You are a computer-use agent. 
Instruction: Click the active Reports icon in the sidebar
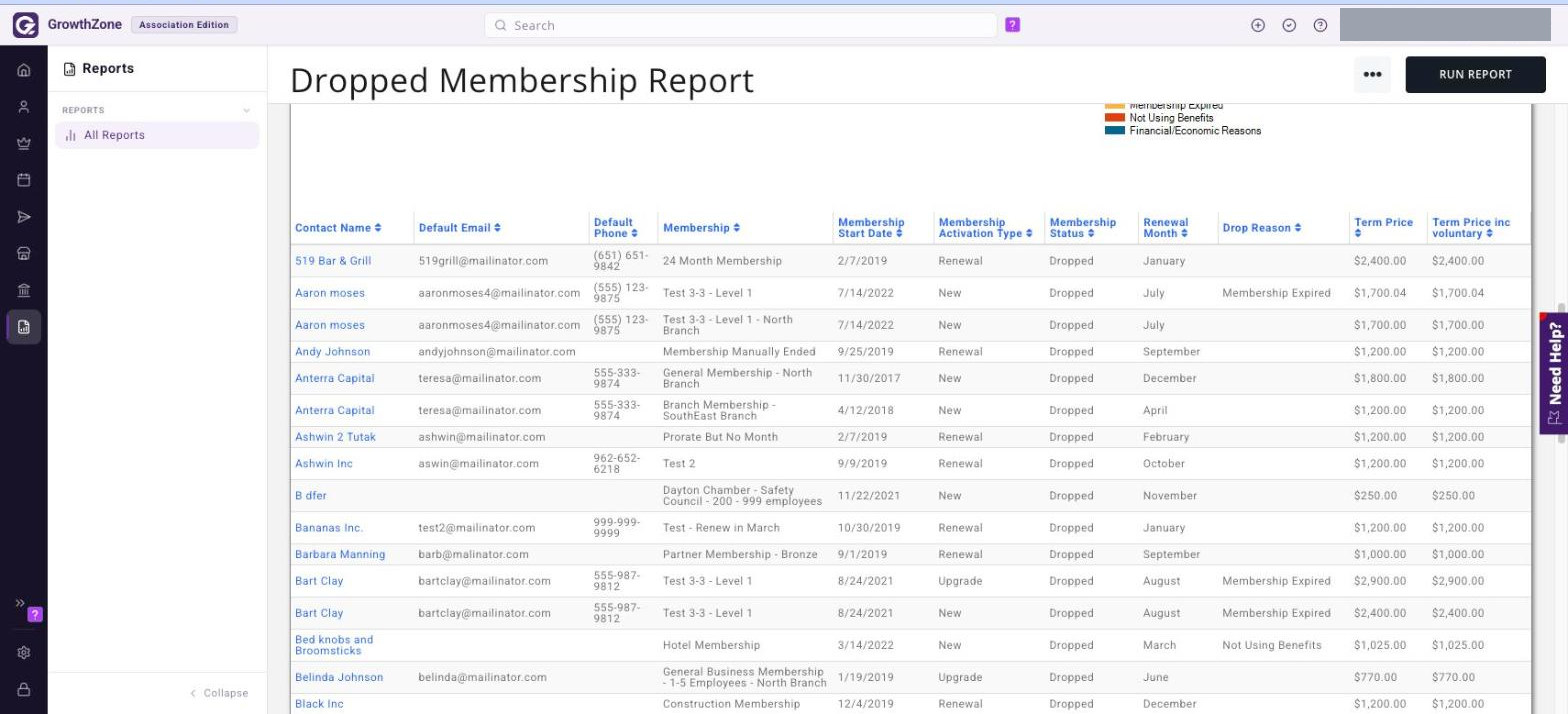(24, 327)
